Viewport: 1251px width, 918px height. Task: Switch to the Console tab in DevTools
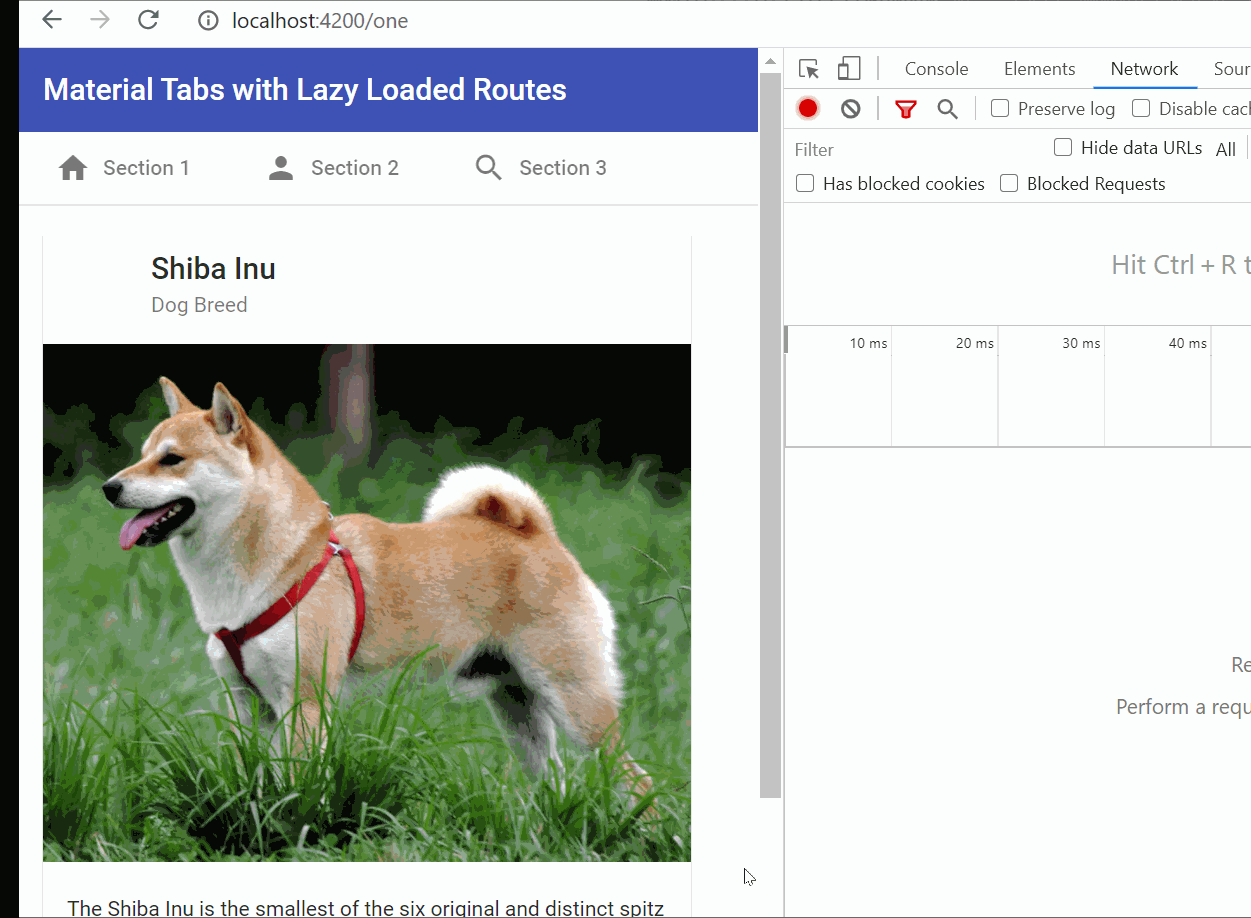[x=936, y=69]
